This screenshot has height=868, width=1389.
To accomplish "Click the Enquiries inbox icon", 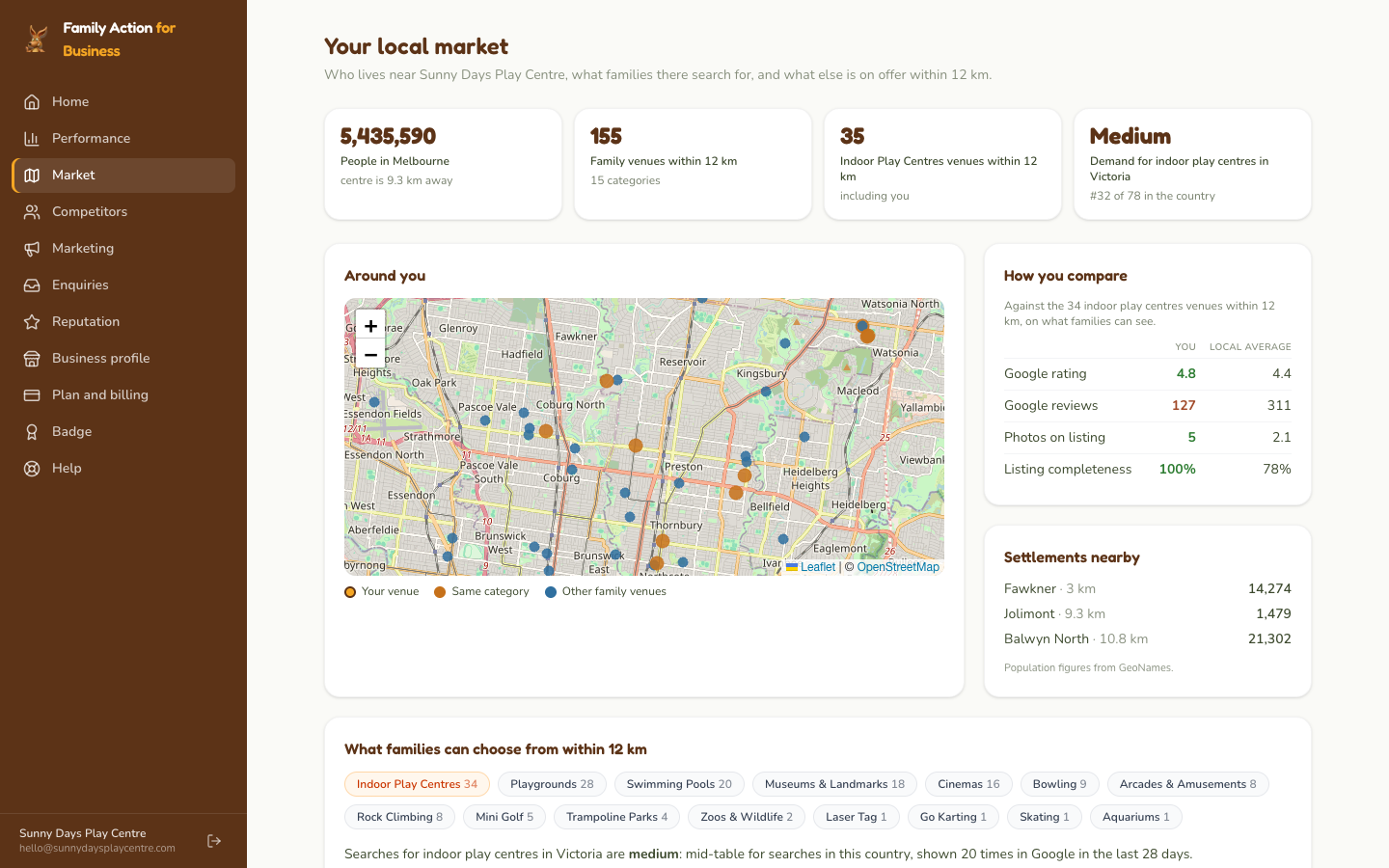I will click(32, 285).
